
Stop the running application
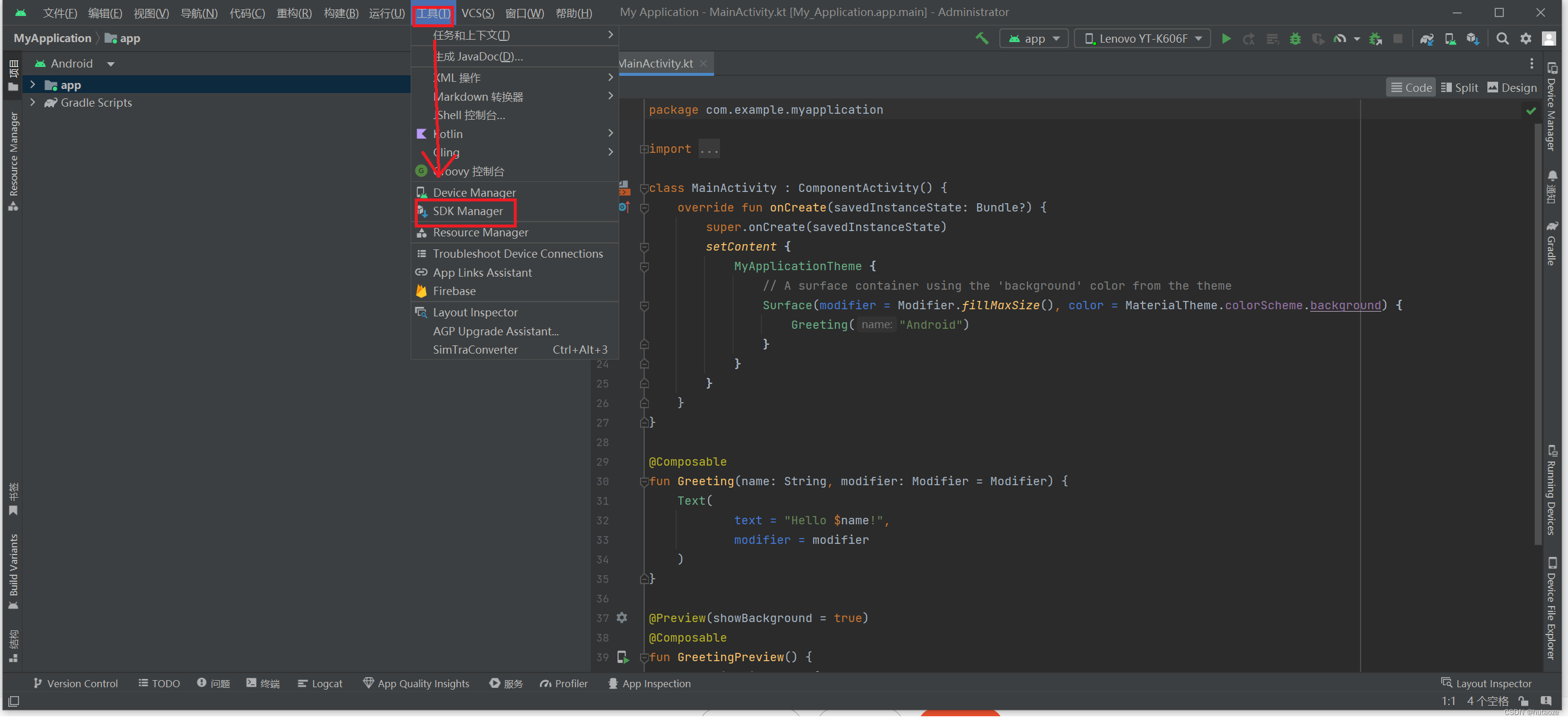(x=1398, y=39)
